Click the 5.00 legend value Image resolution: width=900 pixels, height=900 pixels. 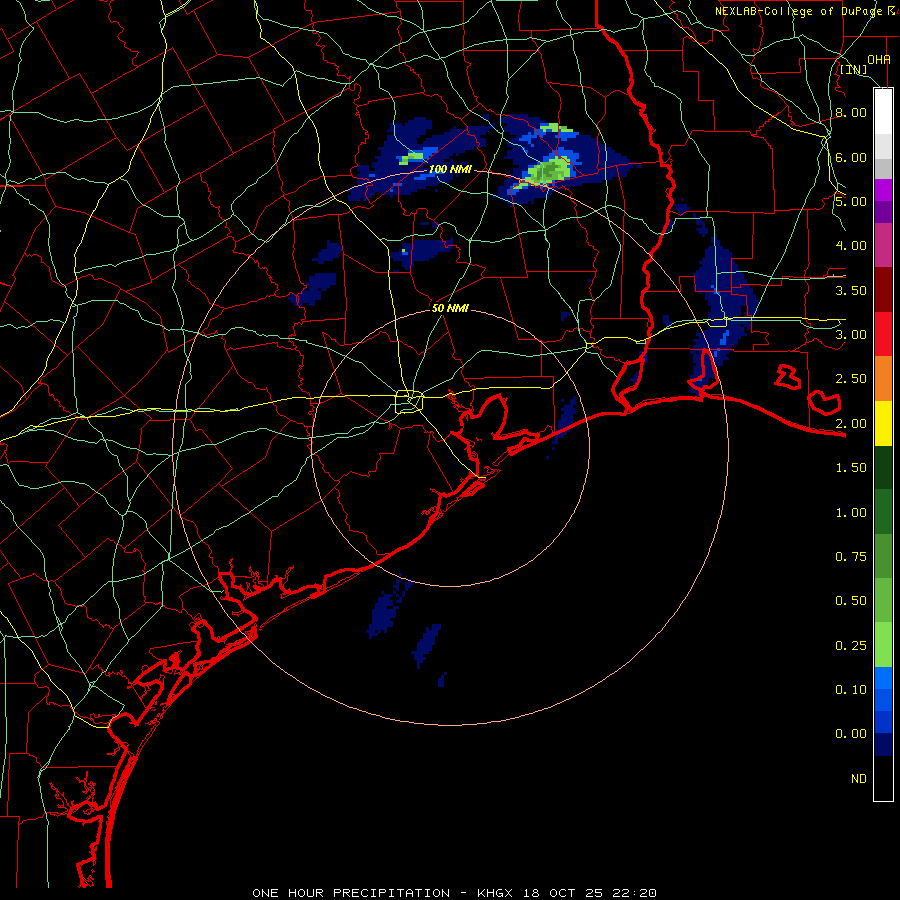tap(851, 201)
